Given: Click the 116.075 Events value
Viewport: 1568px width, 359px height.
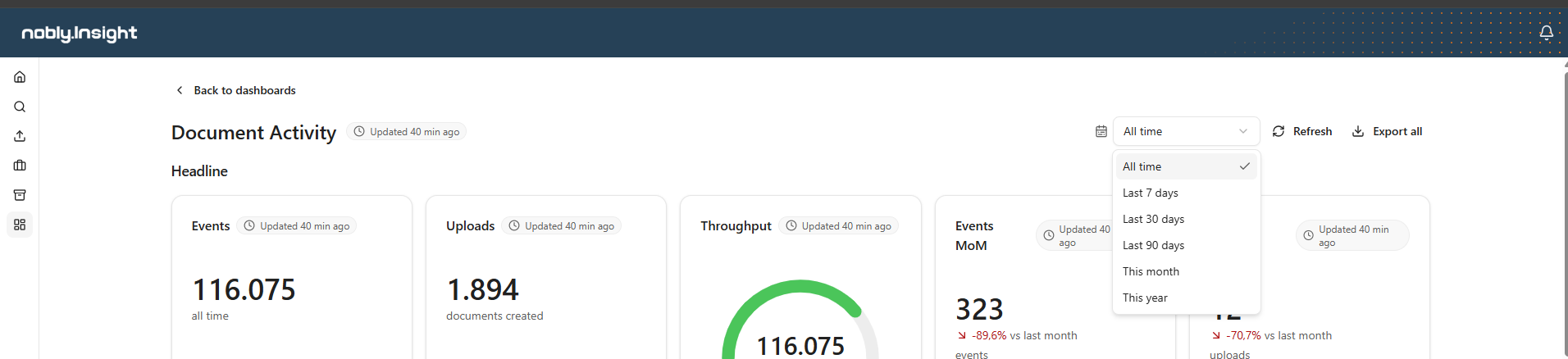Looking at the screenshot, I should (x=244, y=289).
